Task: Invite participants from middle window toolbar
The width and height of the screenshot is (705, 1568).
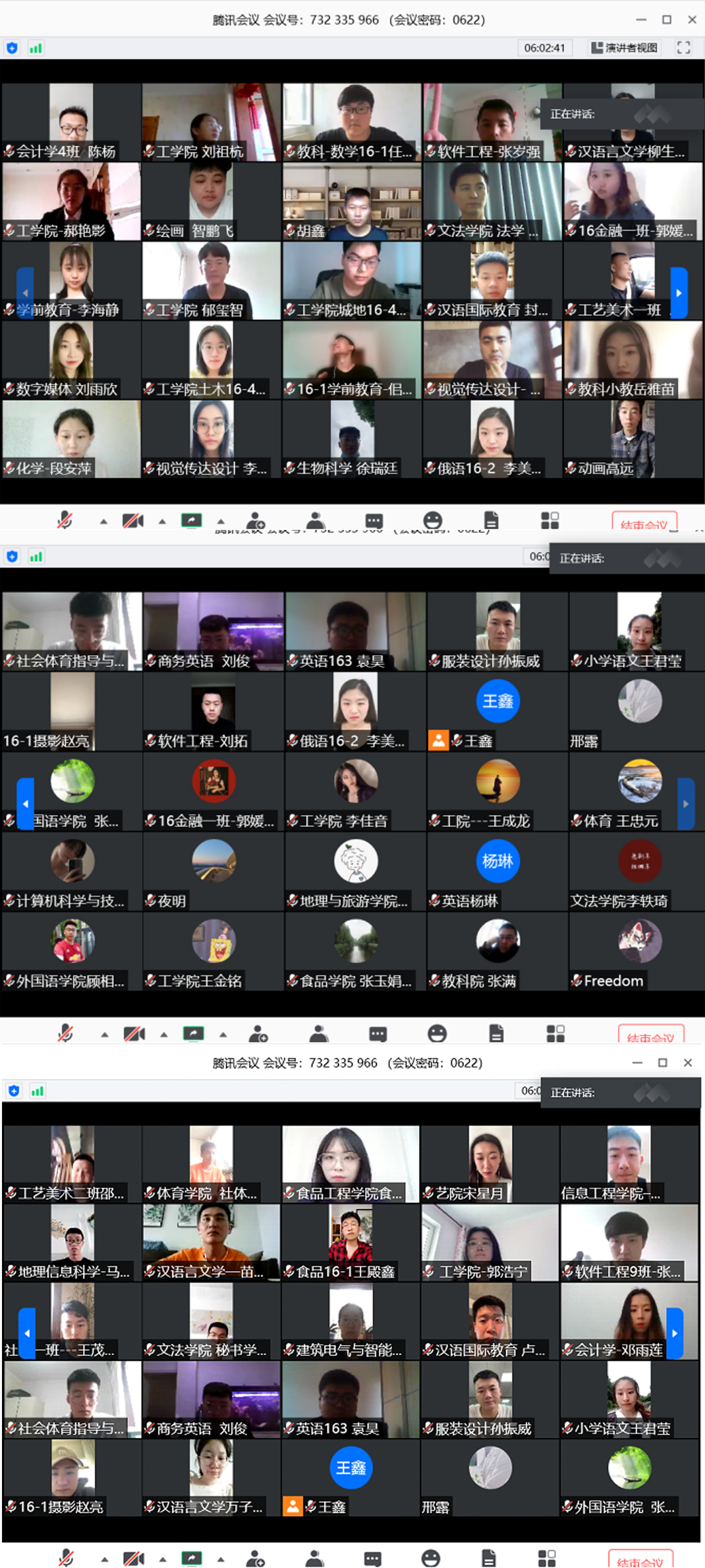Action: pyautogui.click(x=258, y=1033)
